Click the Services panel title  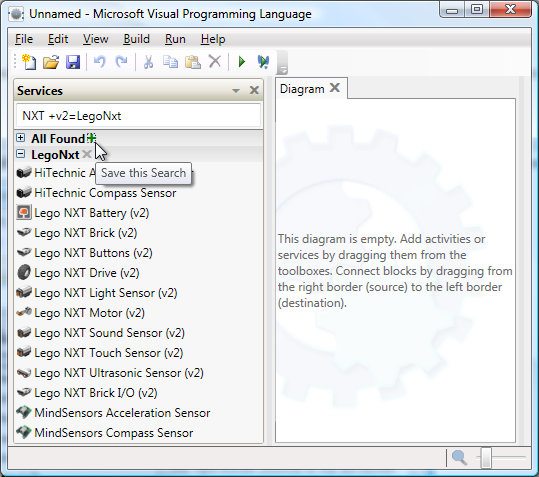(40, 91)
